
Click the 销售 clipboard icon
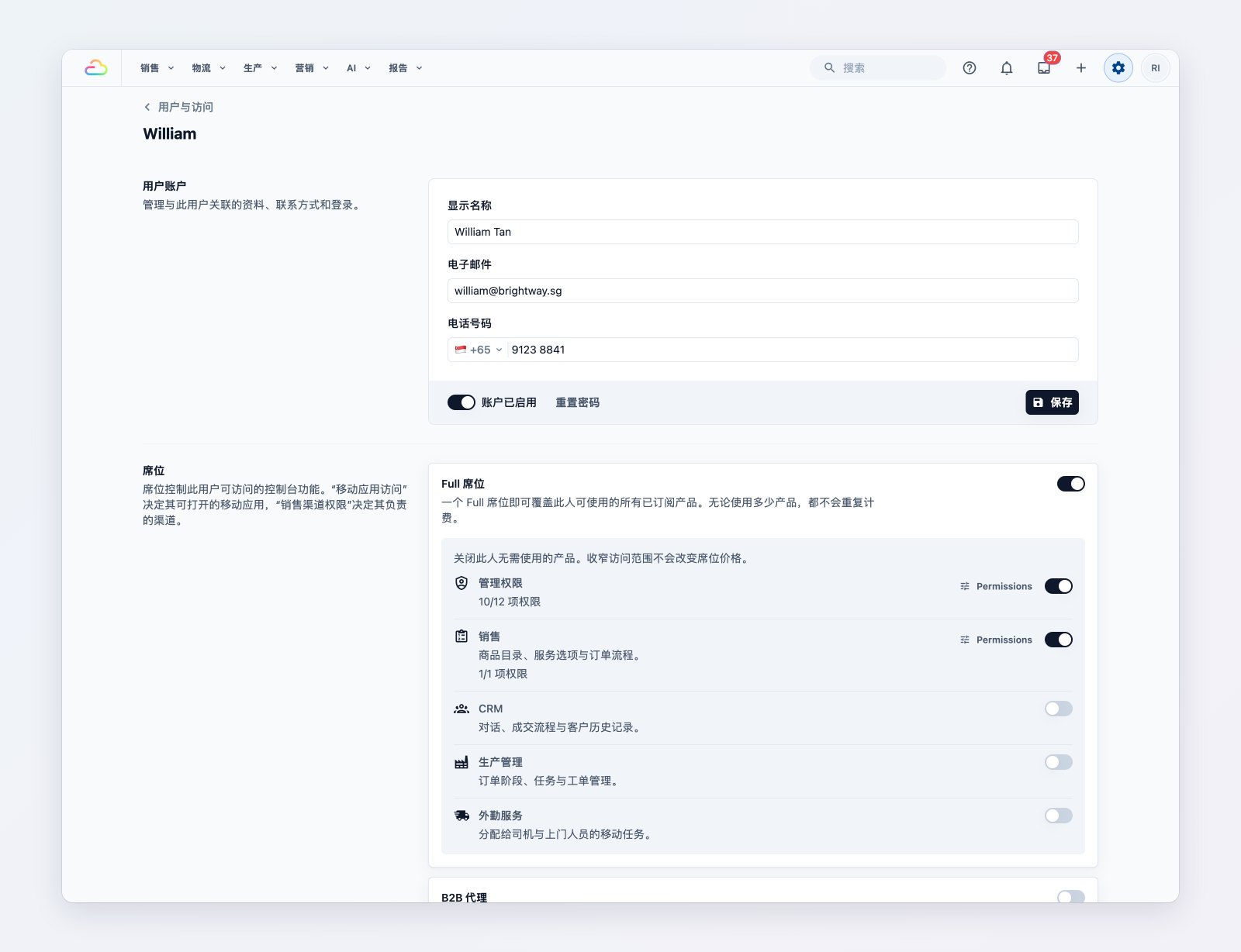pos(461,636)
